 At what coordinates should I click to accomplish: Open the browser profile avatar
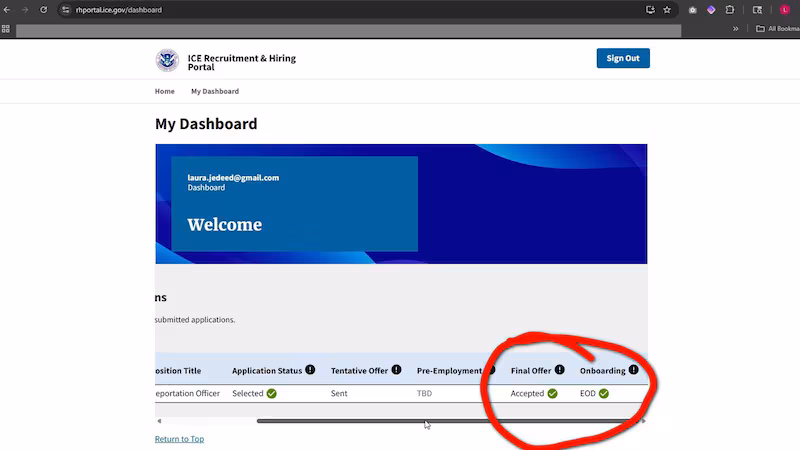click(x=785, y=10)
